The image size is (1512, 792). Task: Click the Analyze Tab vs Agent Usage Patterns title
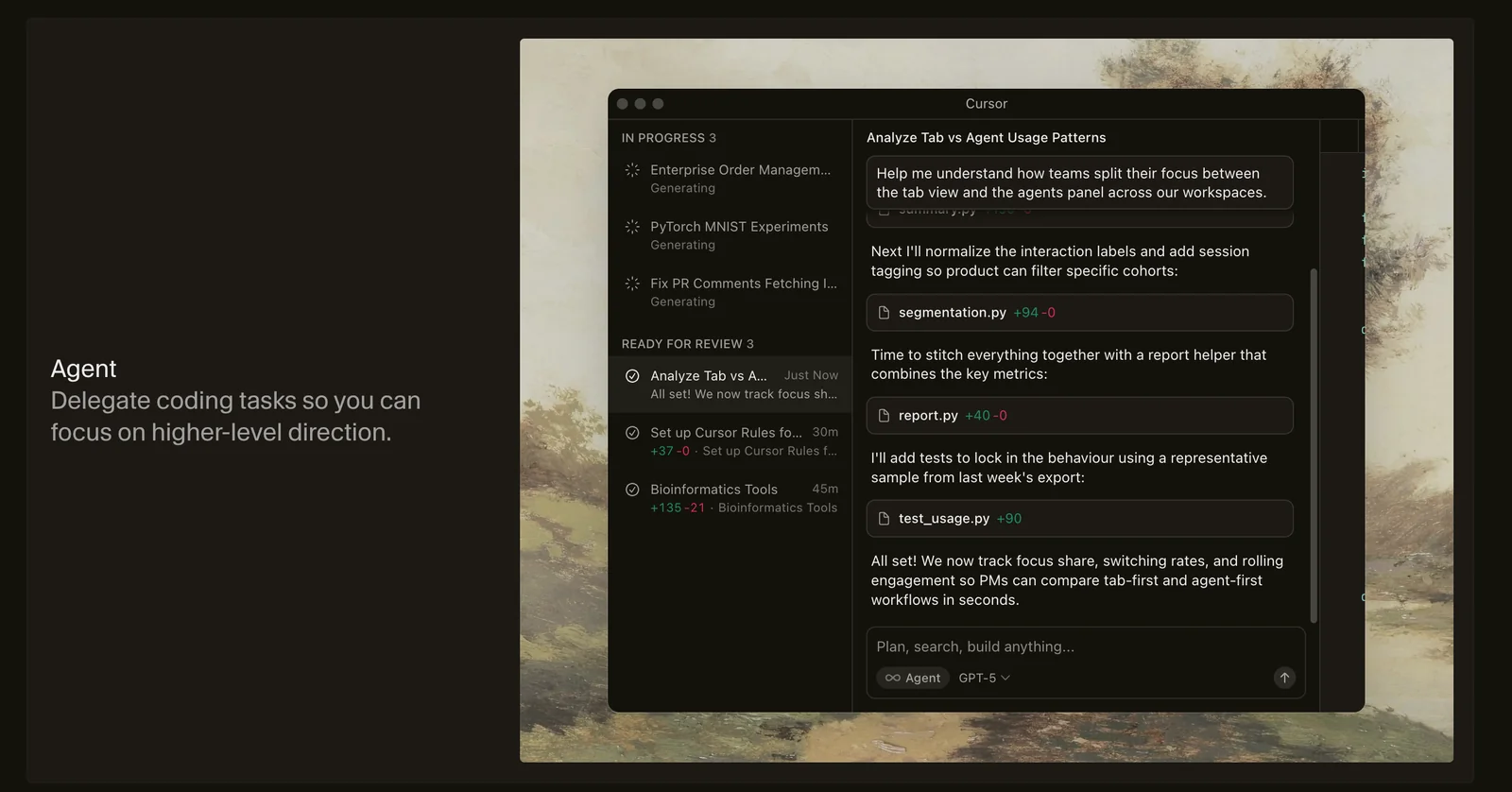(986, 138)
